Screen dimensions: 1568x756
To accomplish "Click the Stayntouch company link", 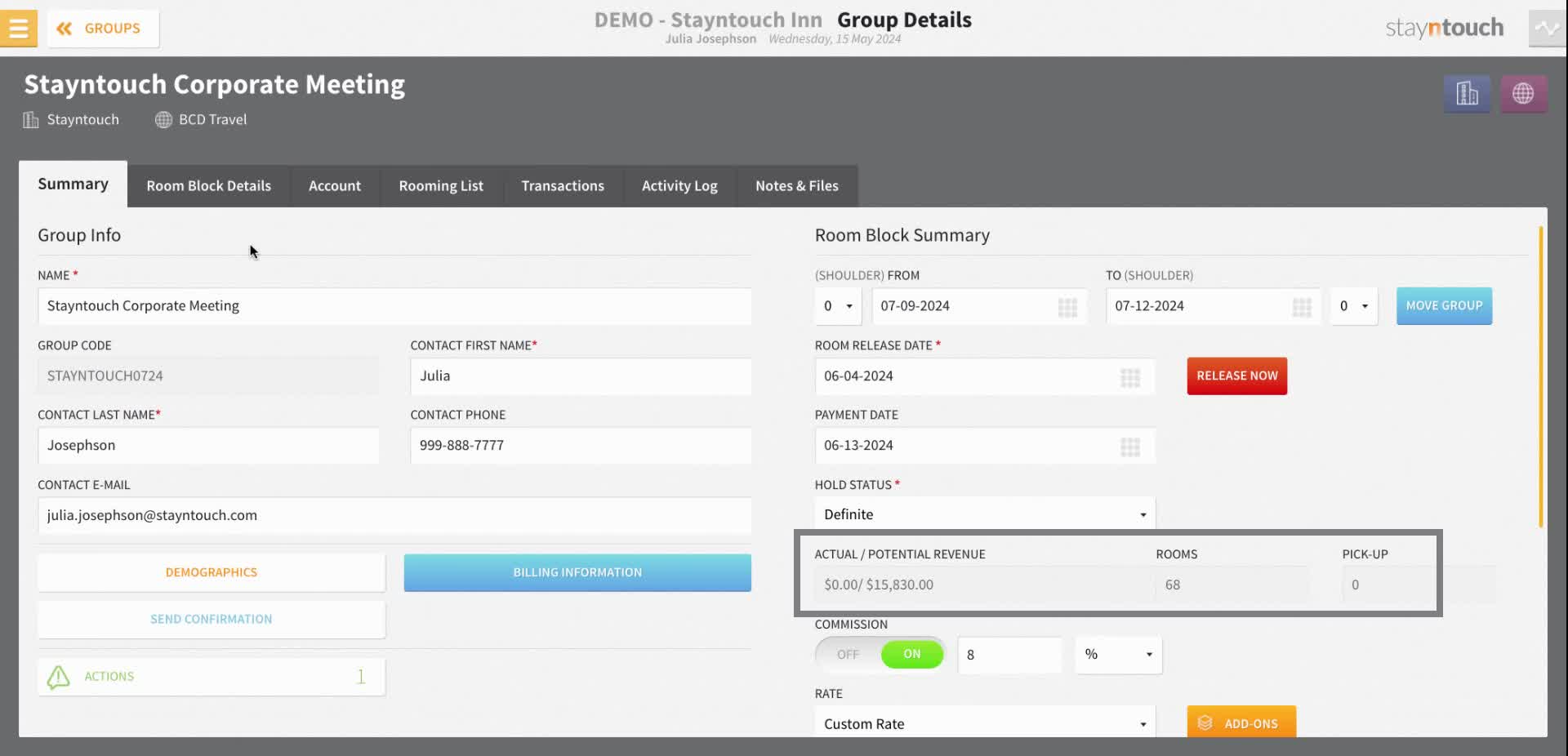I will pos(71,120).
